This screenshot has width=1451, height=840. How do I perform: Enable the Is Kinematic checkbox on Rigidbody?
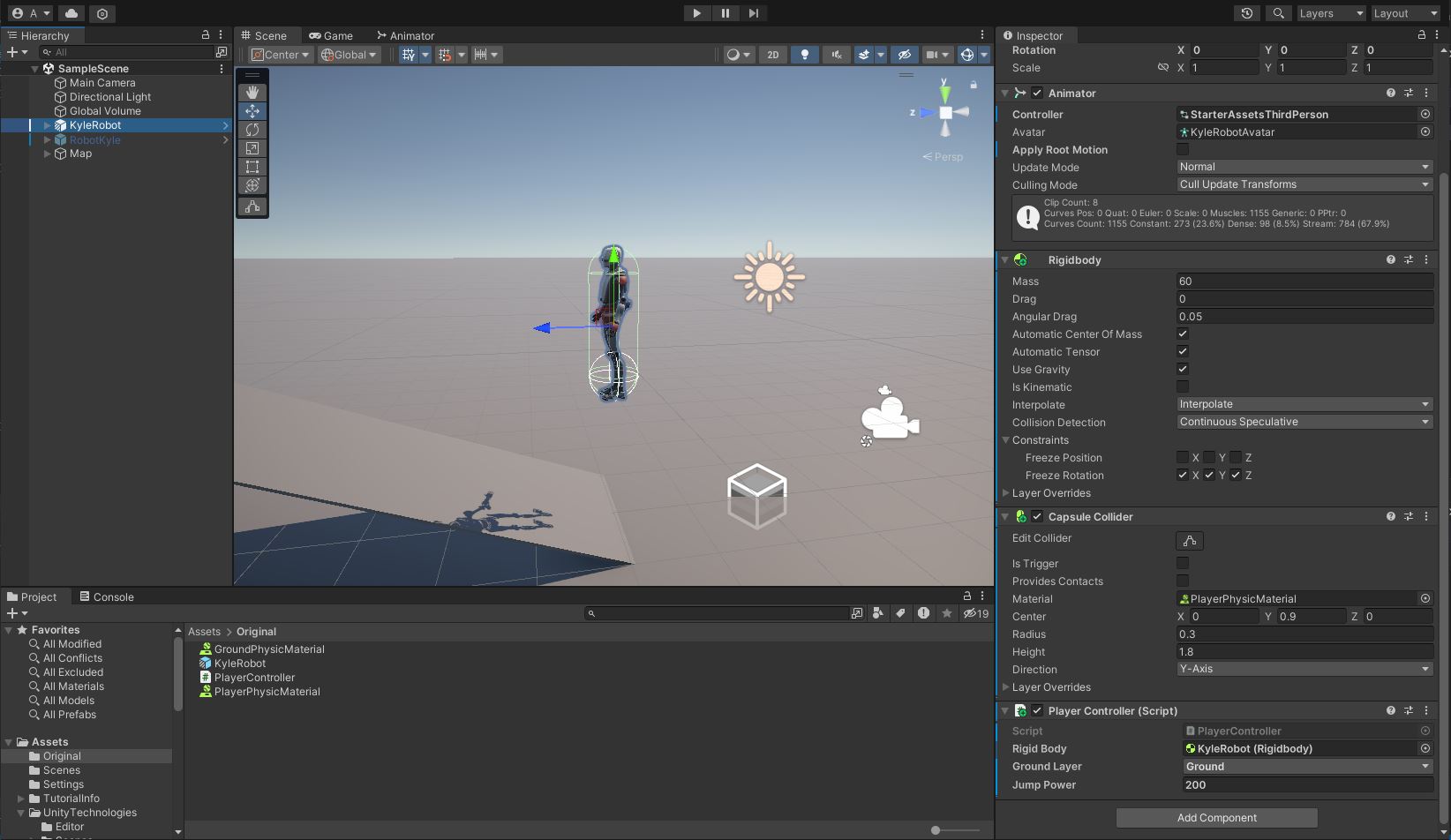point(1183,386)
